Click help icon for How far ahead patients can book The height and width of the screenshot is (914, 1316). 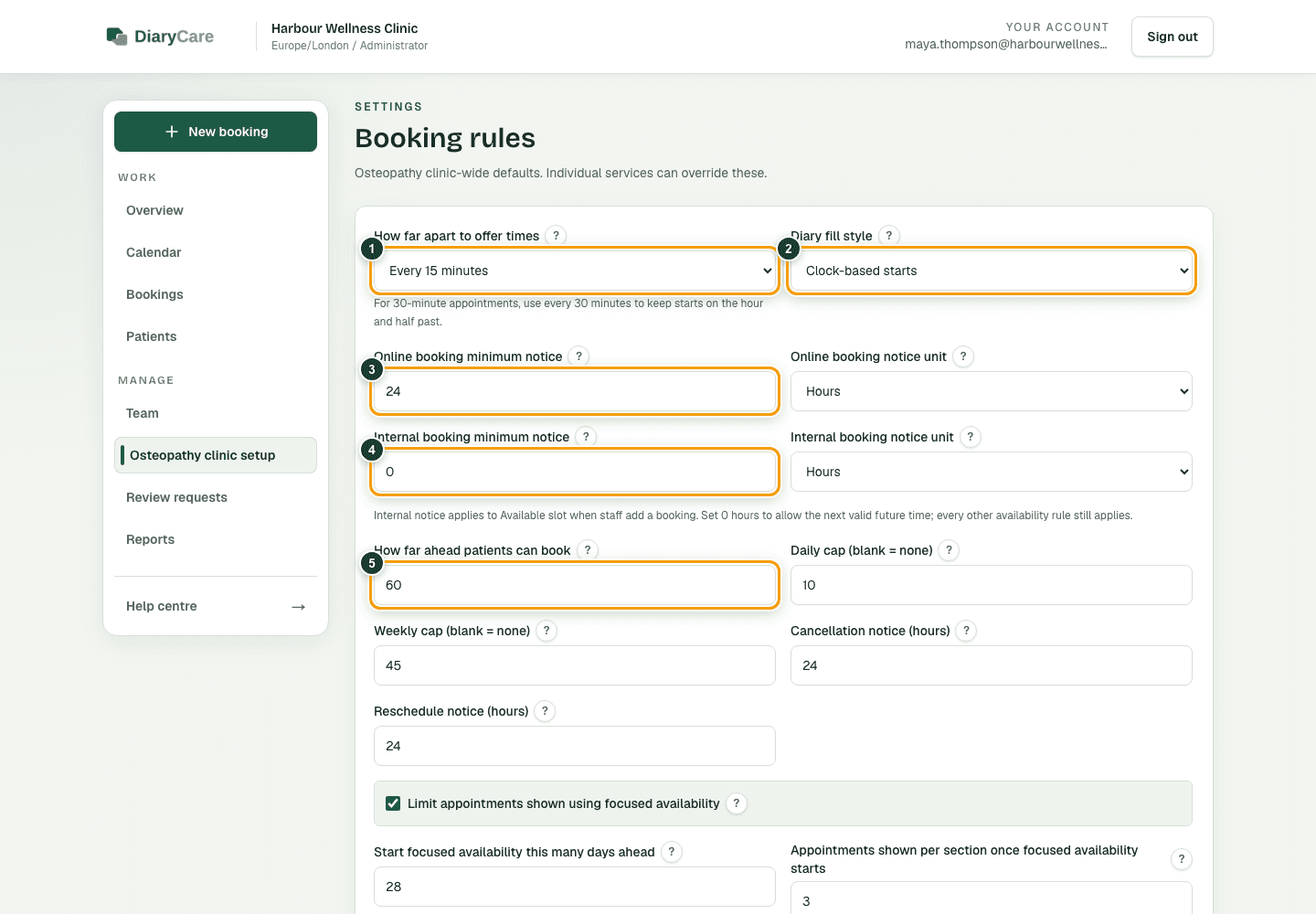pyautogui.click(x=588, y=550)
